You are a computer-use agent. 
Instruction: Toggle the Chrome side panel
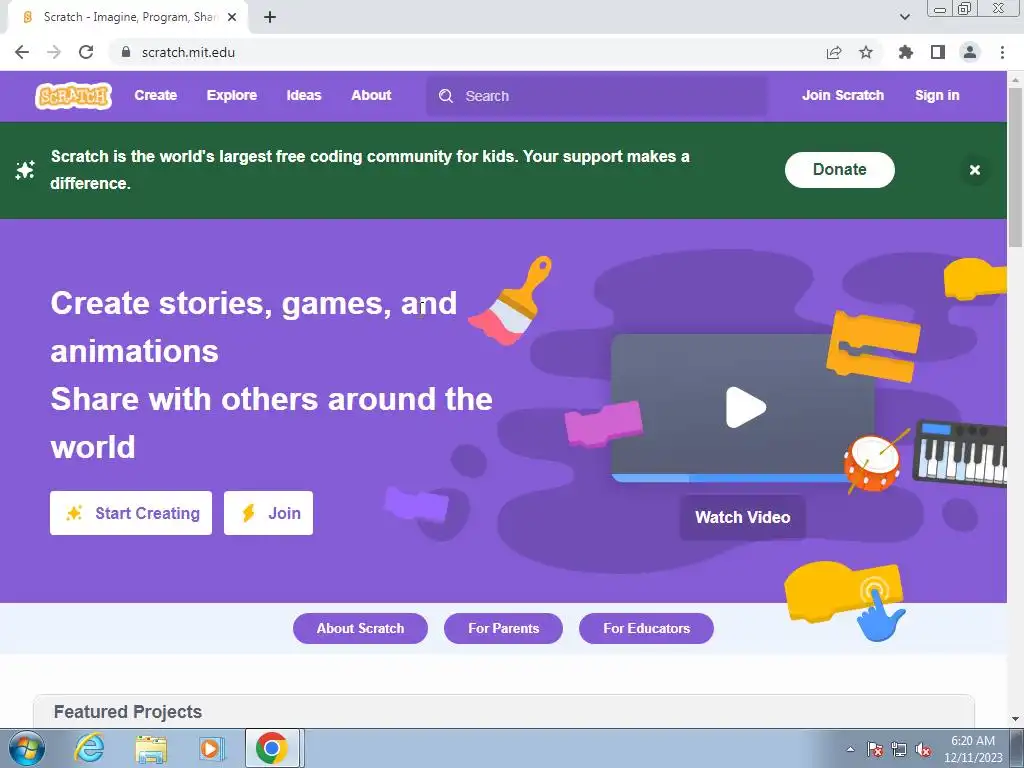pyautogui.click(x=938, y=52)
